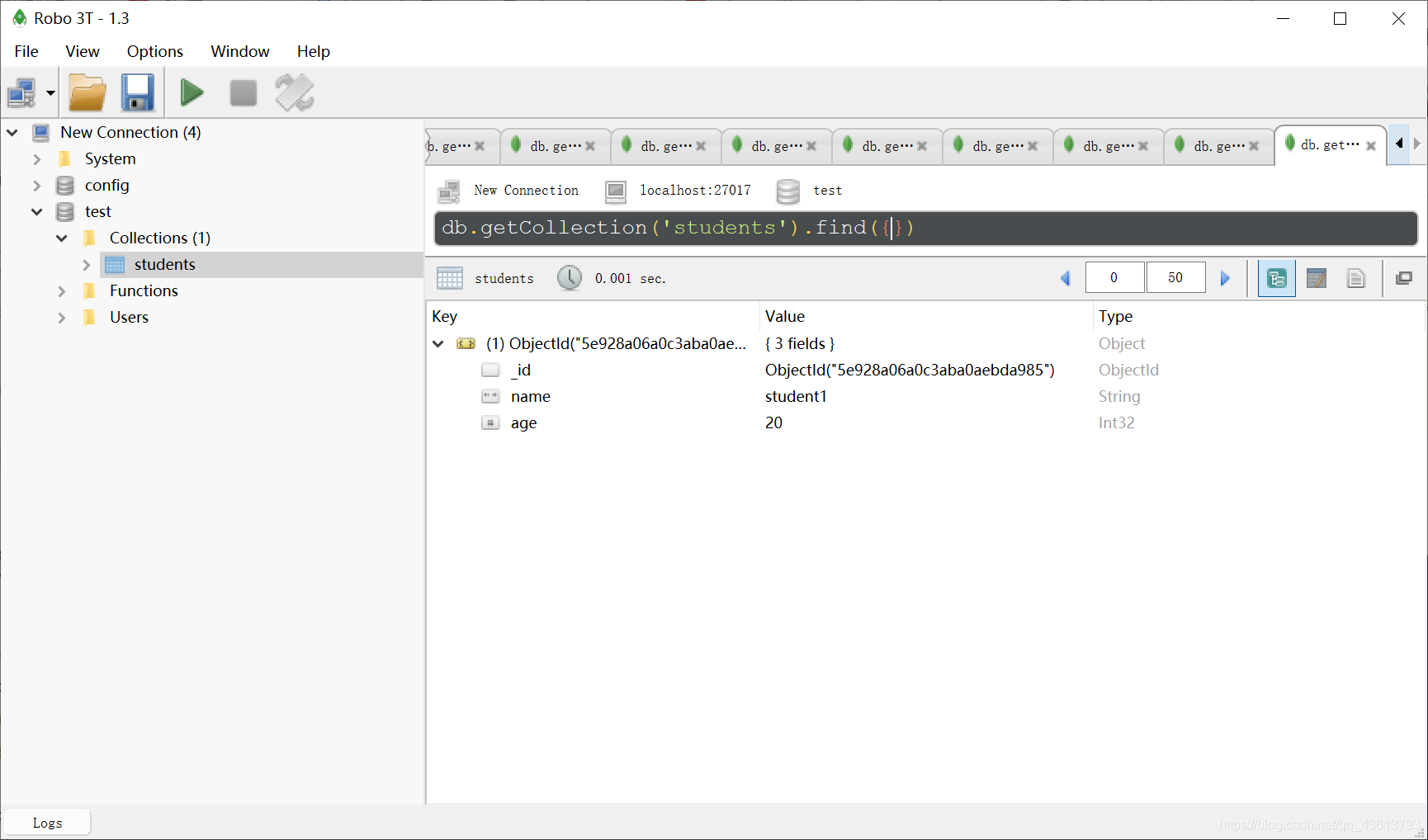Collapse the New Connection (4) node

12,132
